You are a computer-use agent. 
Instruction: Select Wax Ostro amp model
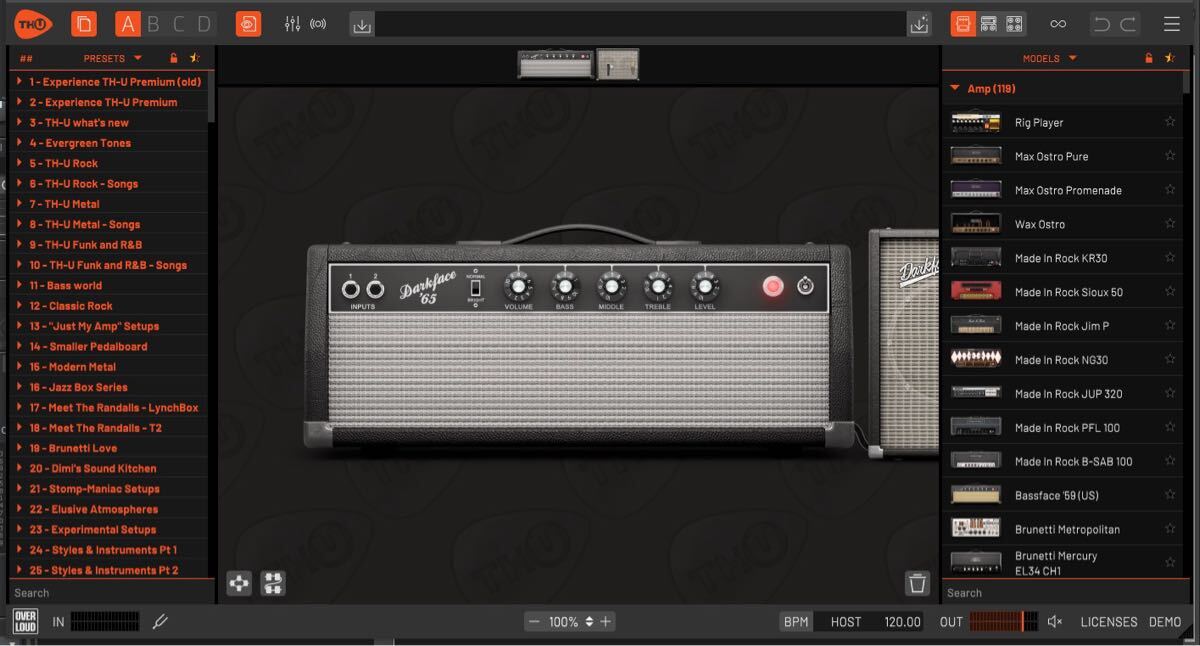[x=1063, y=224]
